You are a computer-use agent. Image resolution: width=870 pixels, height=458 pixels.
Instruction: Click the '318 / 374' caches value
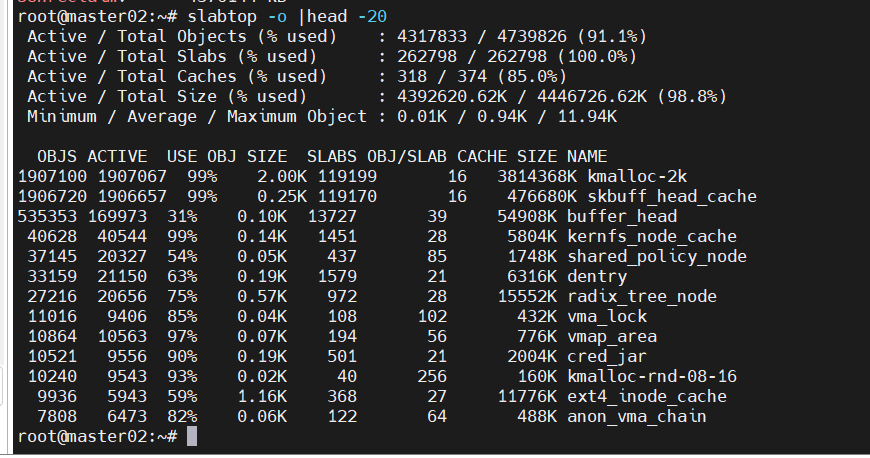[442, 77]
